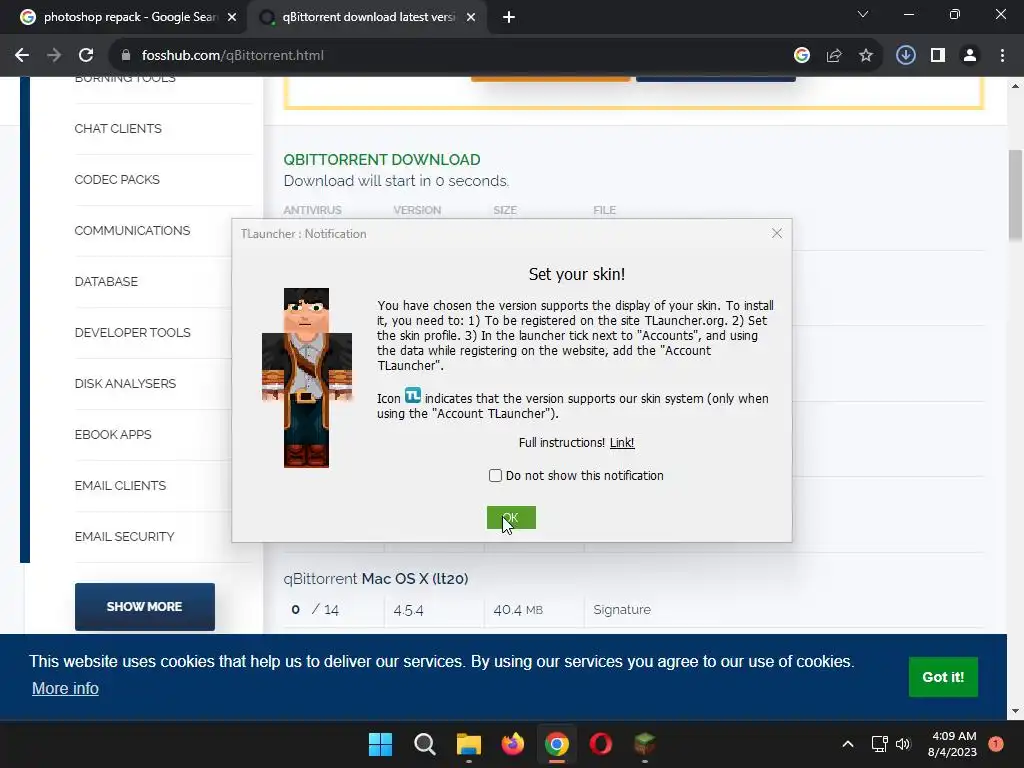The image size is (1024, 768).
Task: View site lock information icon
Action: [126, 56]
